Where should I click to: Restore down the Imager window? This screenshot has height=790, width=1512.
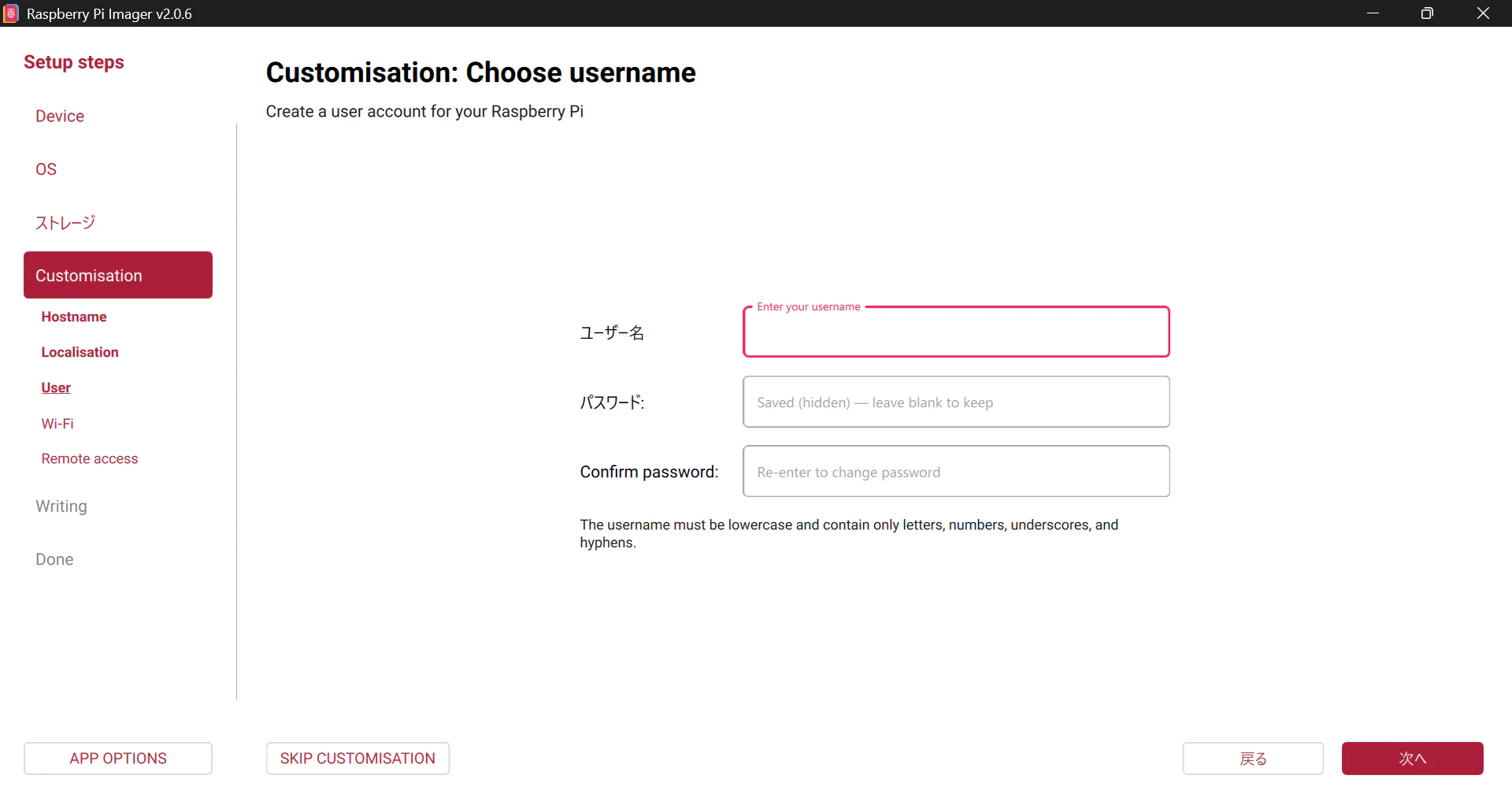pyautogui.click(x=1427, y=13)
